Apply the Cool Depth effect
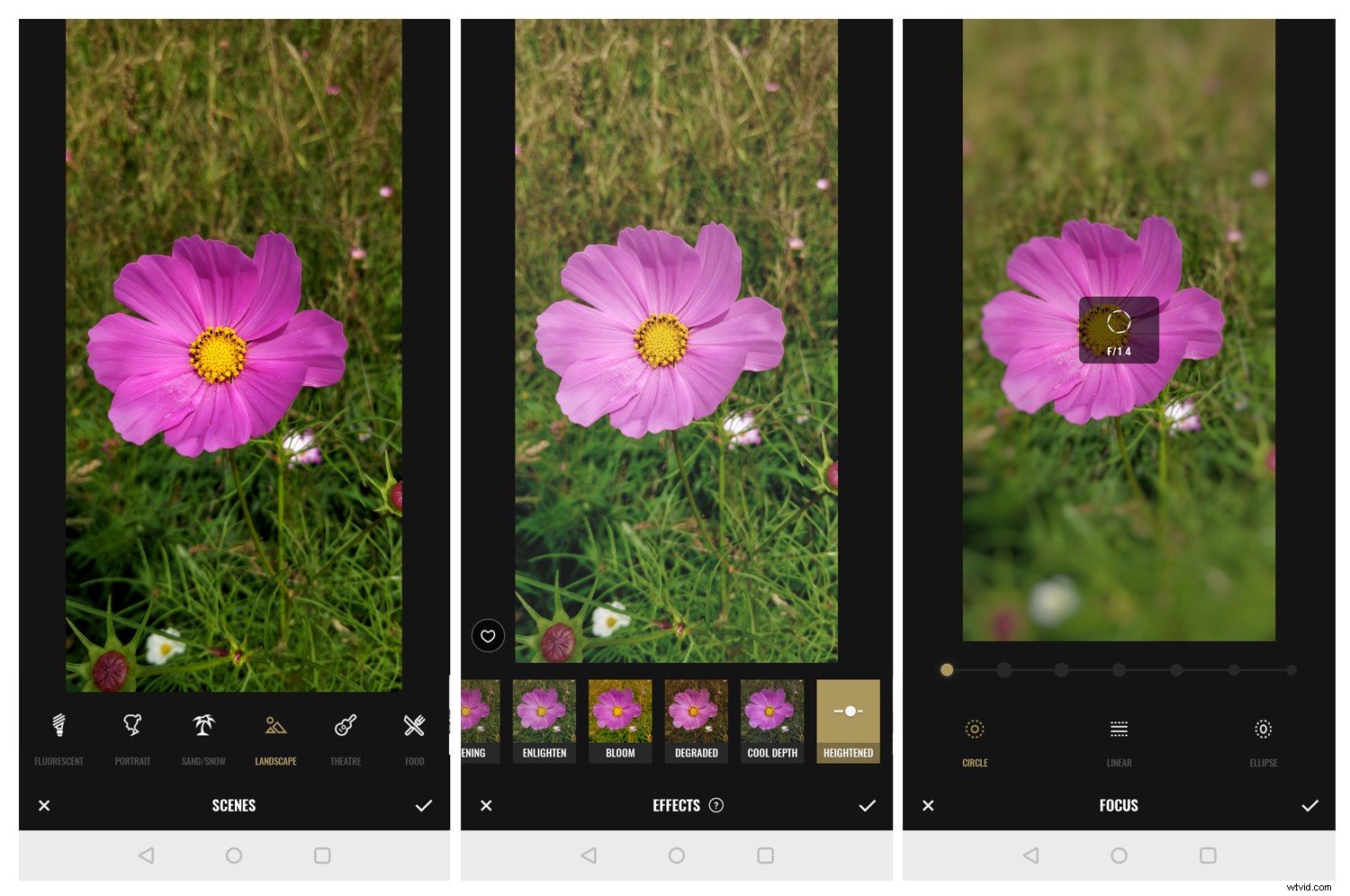Viewport: 1350px width, 896px height. coord(771,720)
